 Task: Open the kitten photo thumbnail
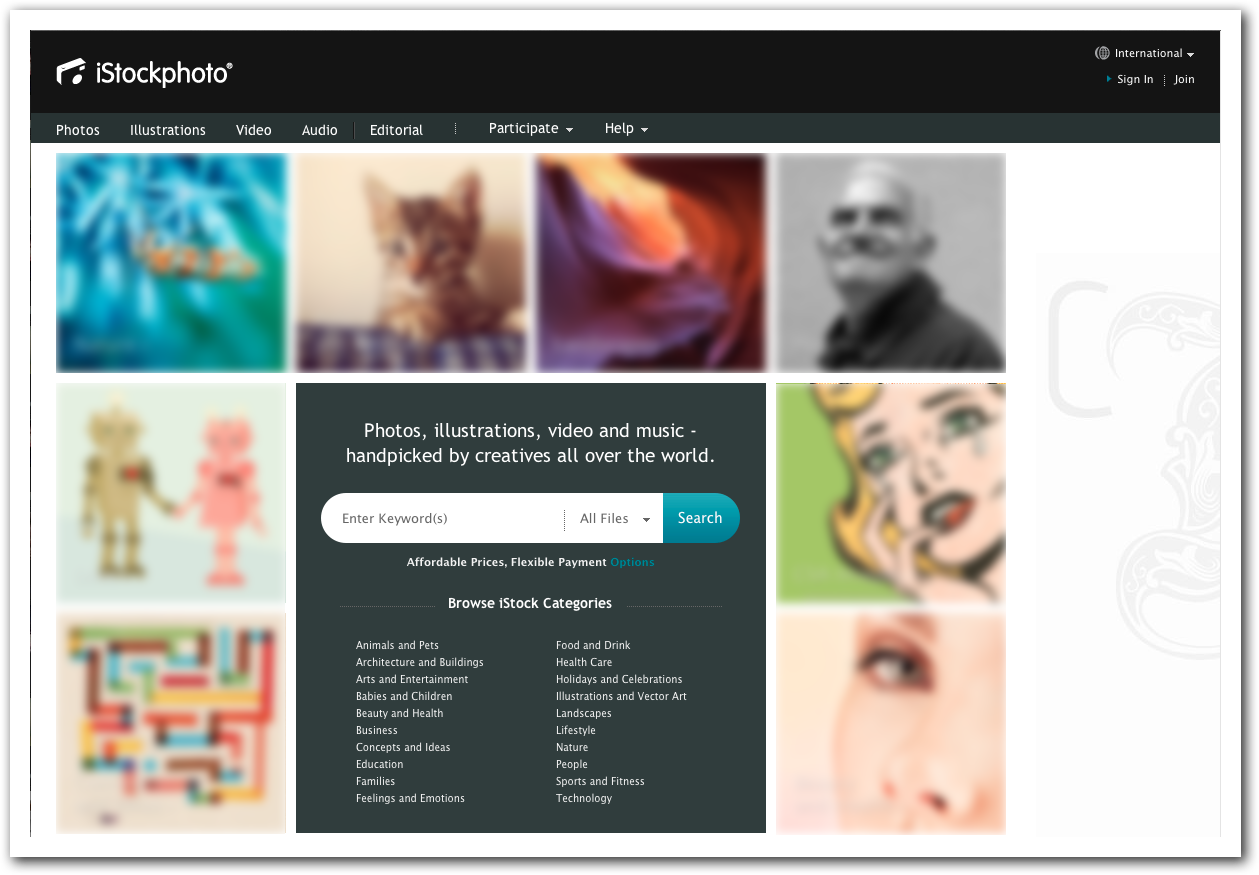click(x=411, y=263)
